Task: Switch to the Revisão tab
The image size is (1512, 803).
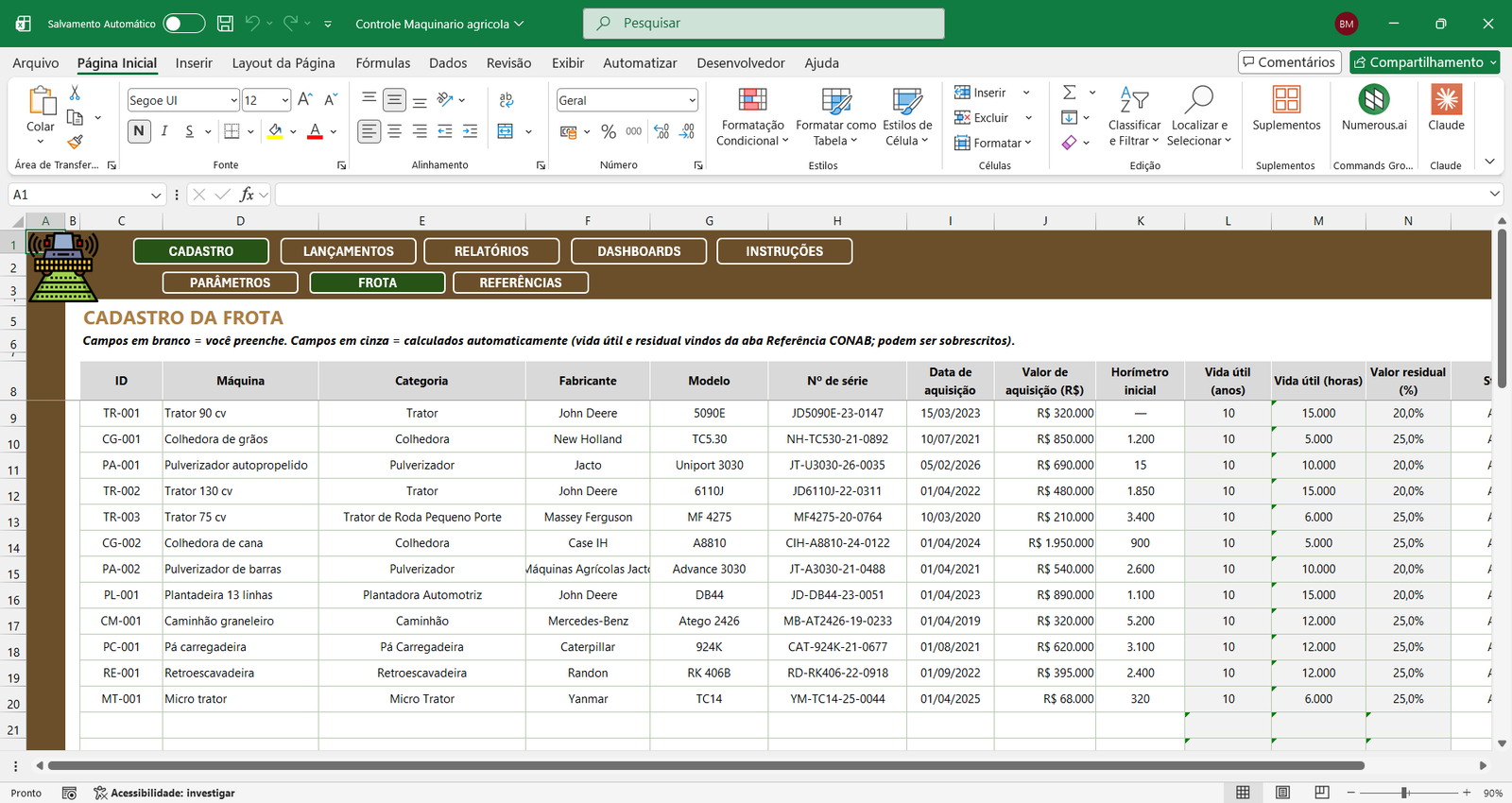Action: tap(508, 63)
